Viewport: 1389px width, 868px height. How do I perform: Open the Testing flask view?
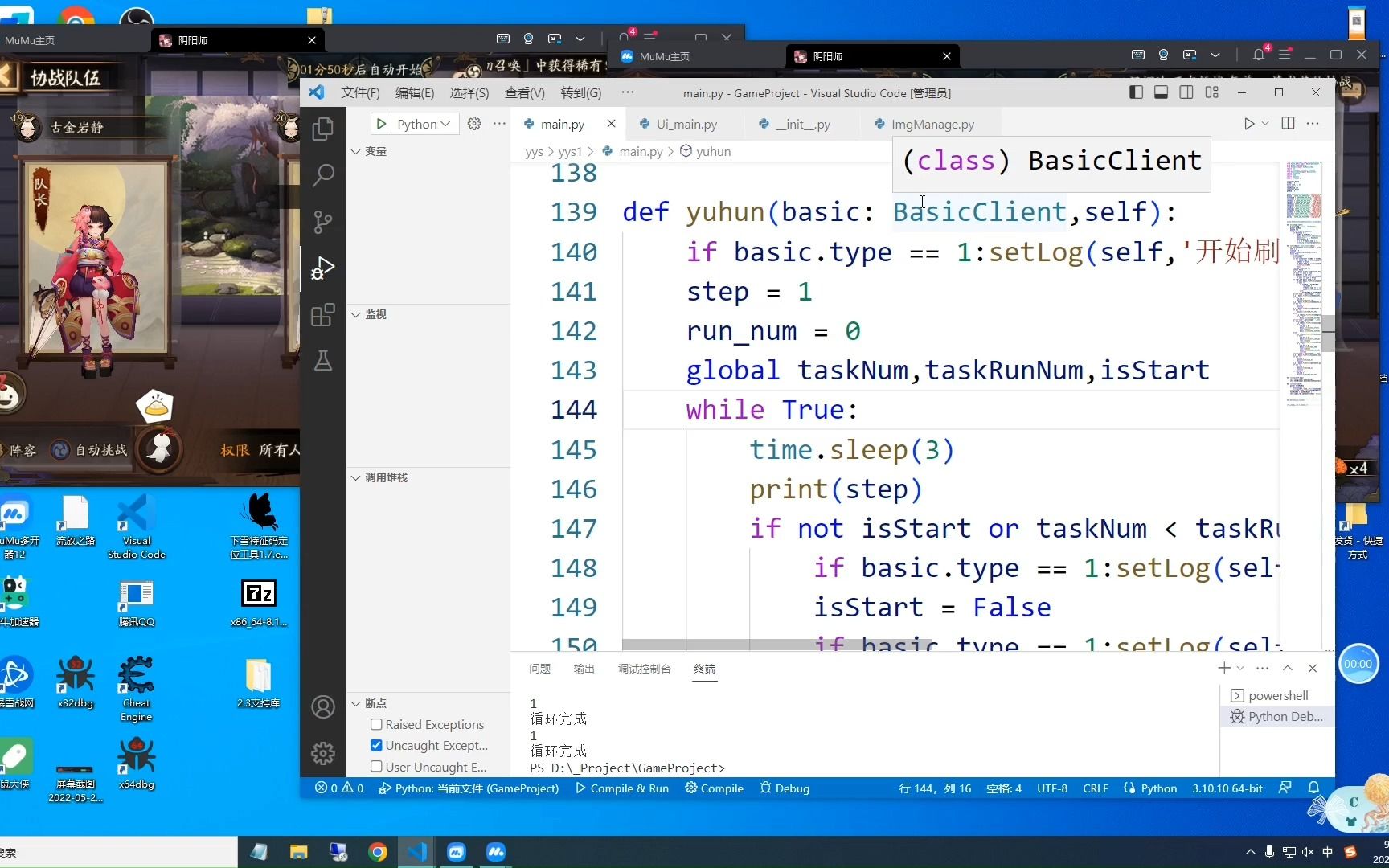(322, 362)
